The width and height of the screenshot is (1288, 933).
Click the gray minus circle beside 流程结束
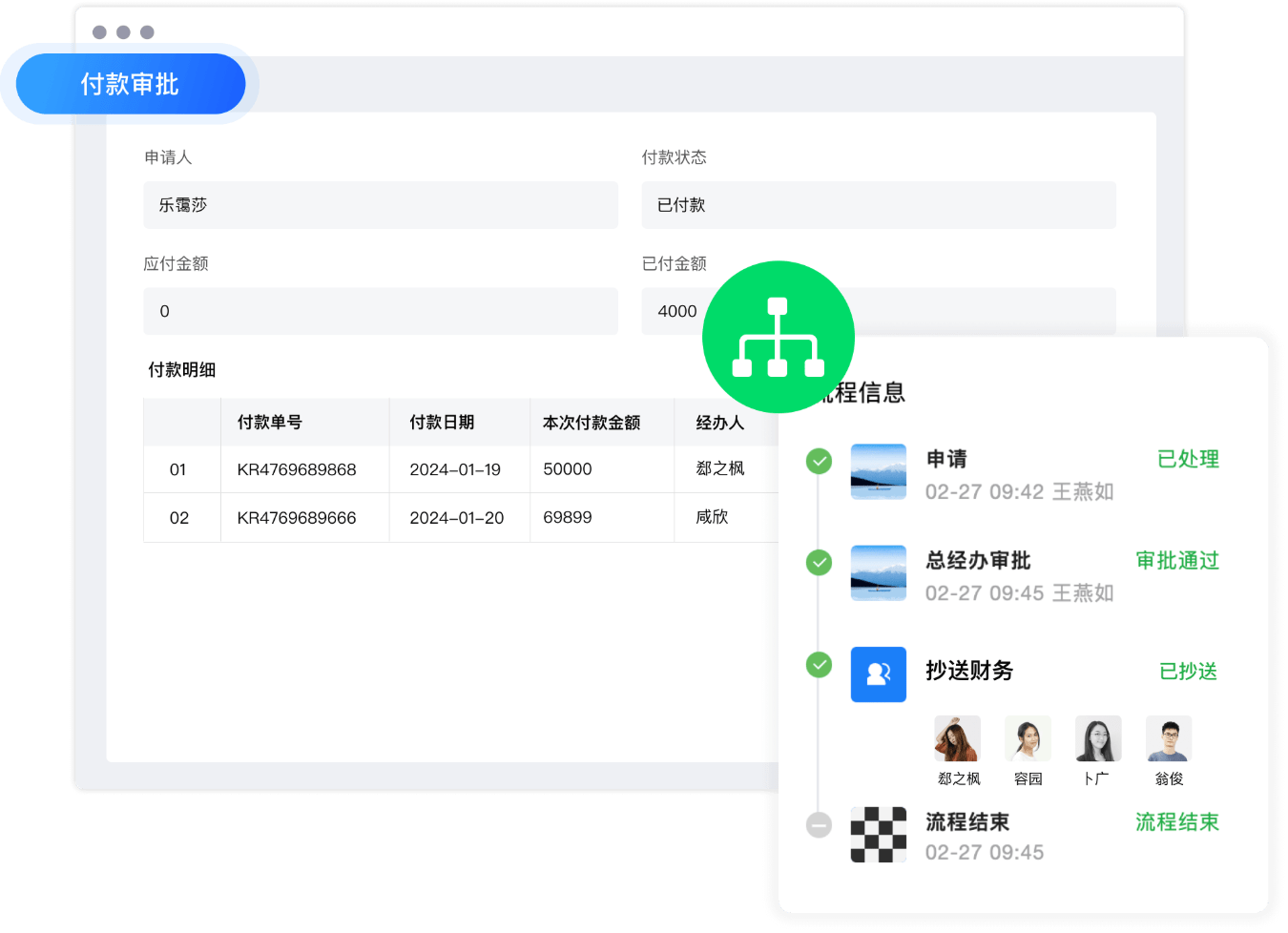(819, 825)
